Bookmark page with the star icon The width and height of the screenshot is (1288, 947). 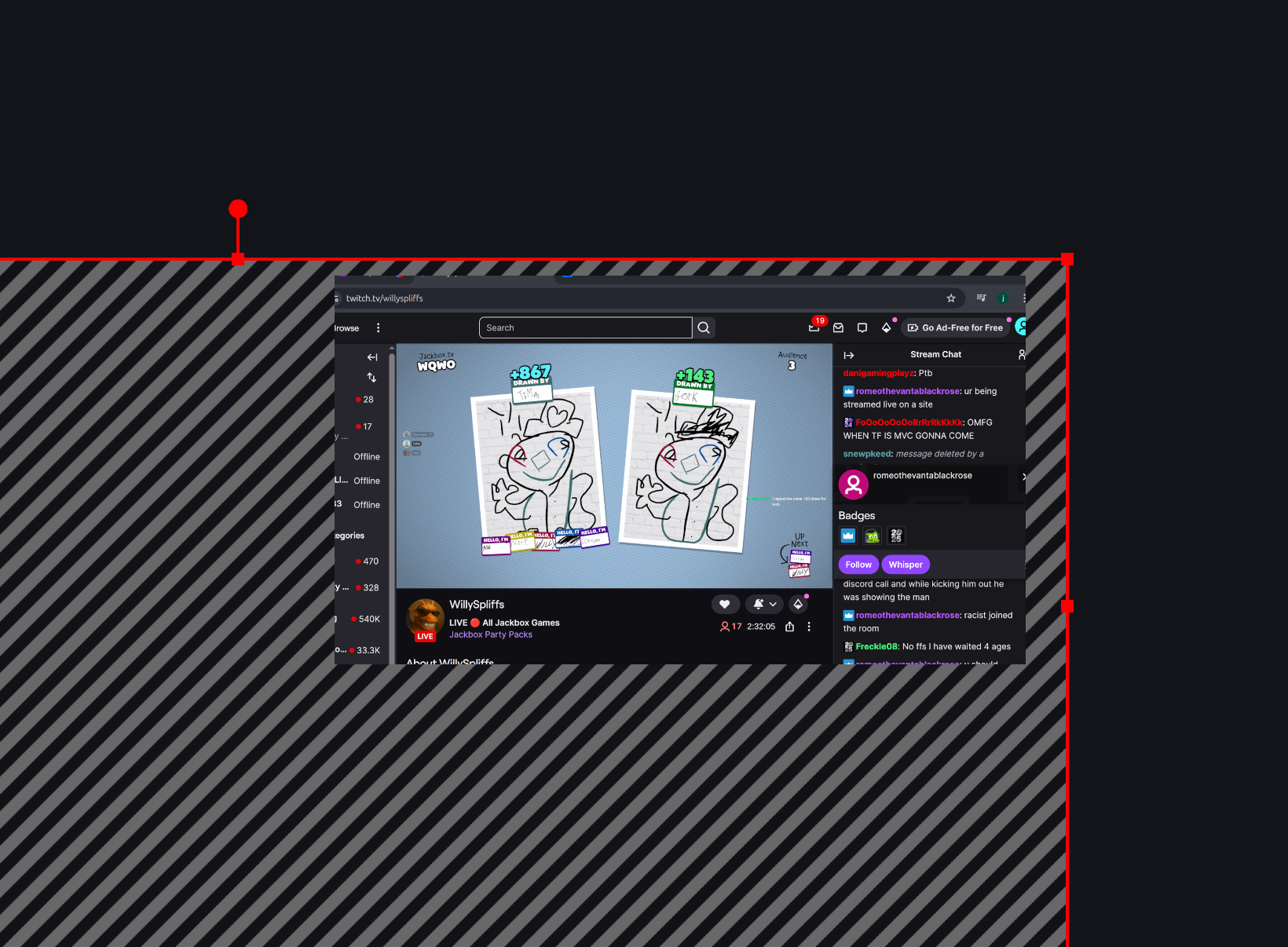(951, 298)
